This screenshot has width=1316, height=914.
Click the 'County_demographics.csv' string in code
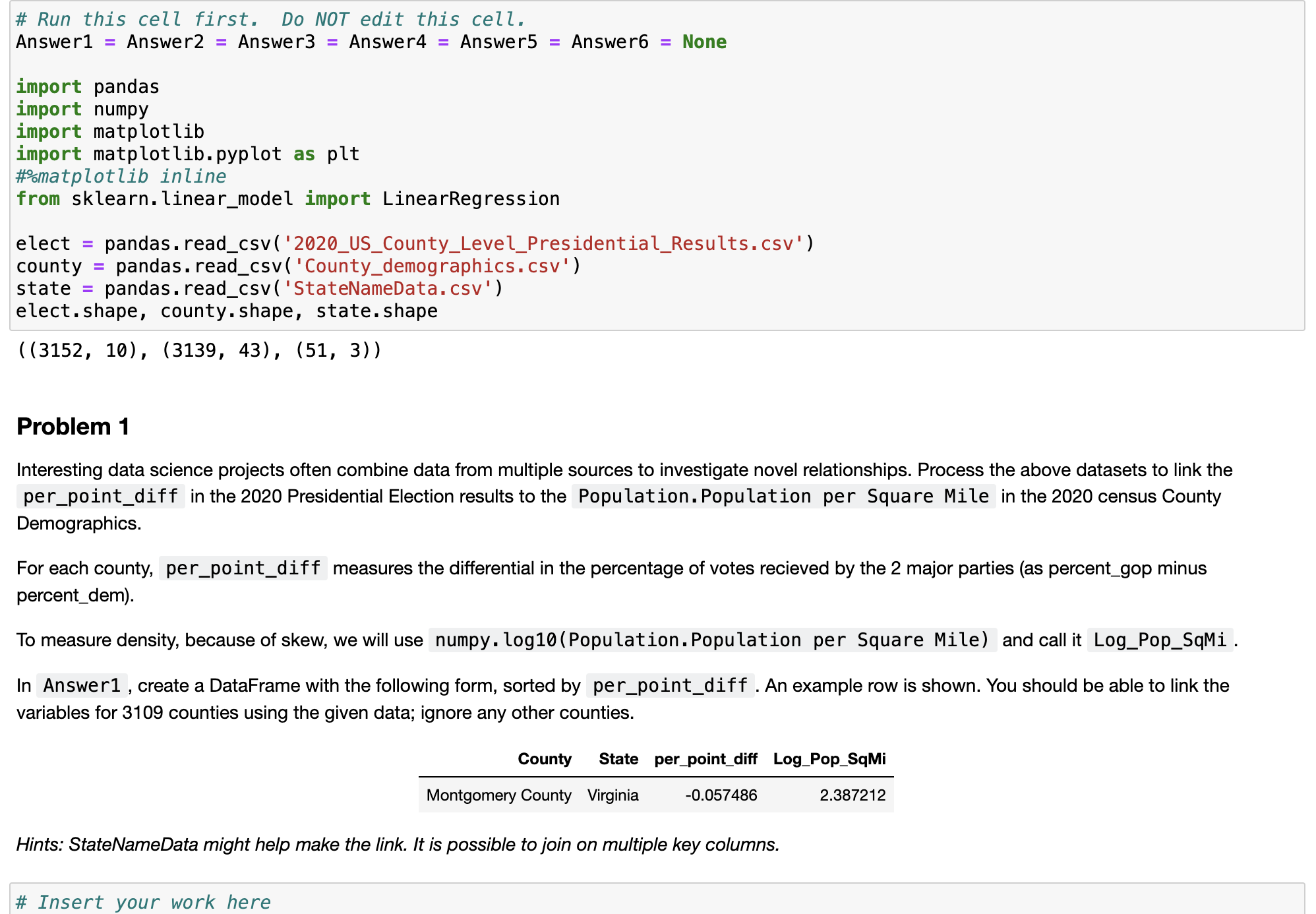pos(431,266)
